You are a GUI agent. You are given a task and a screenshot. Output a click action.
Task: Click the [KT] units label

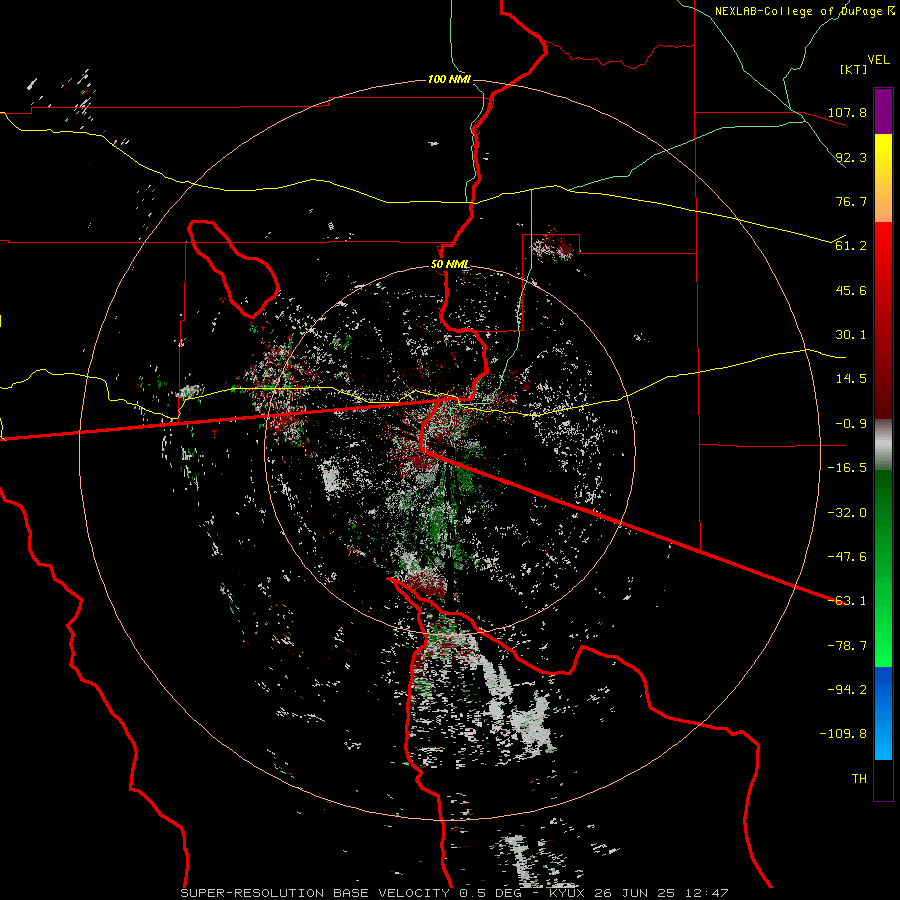[x=854, y=69]
